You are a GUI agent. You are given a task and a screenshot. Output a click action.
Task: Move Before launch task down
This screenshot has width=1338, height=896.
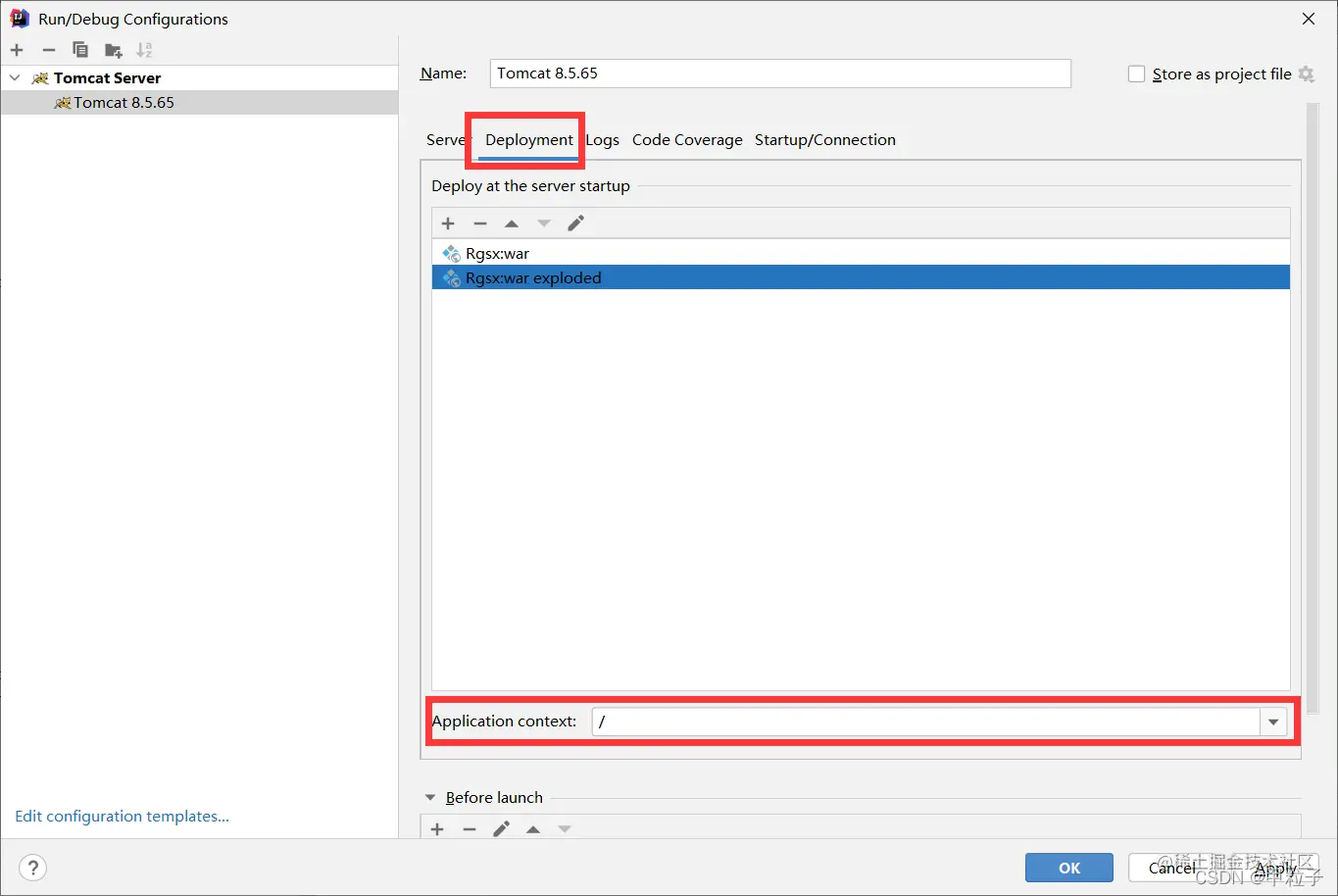pyautogui.click(x=565, y=829)
